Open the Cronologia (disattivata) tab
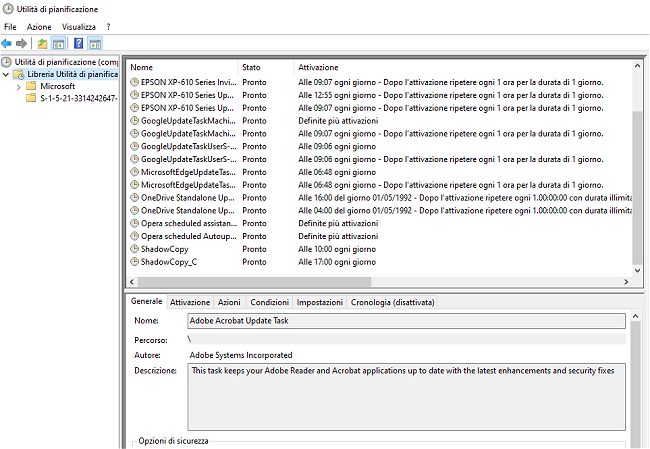Viewport: 650px width, 449px height. point(393,303)
